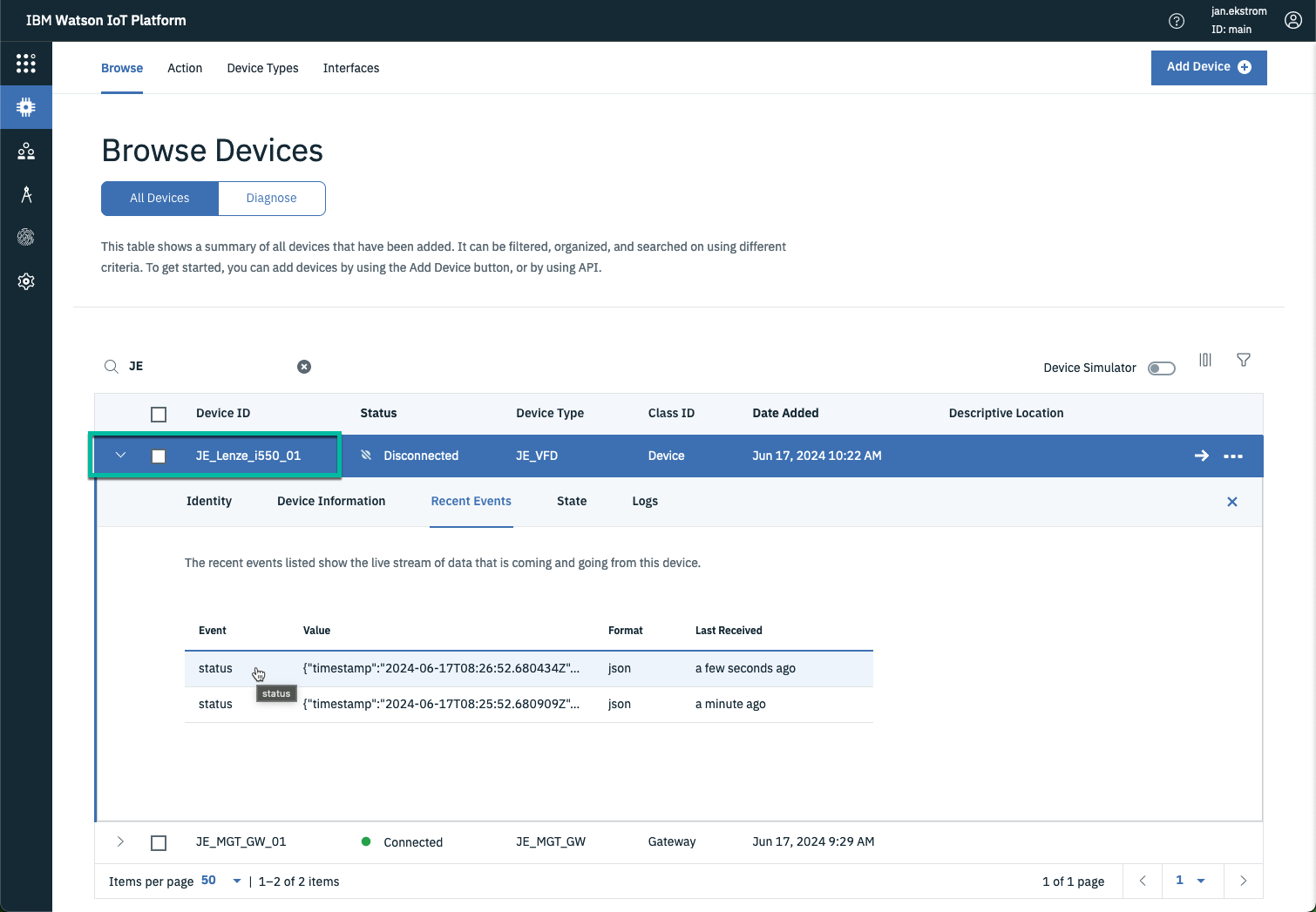Collapse the JE_Lenze_i550_01 row
This screenshot has height=912, width=1316.
(121, 456)
